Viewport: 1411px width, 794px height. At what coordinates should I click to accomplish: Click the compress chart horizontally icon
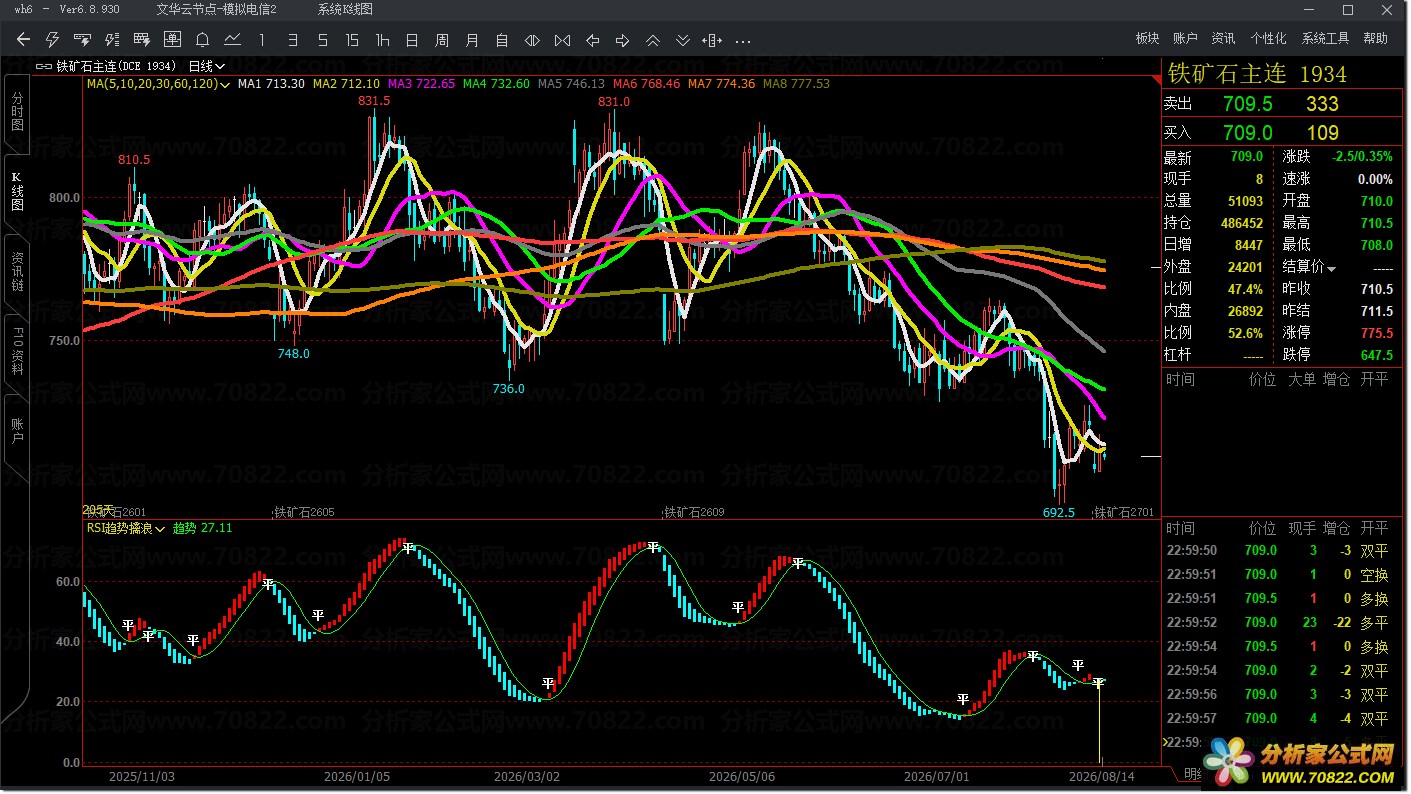click(x=562, y=40)
